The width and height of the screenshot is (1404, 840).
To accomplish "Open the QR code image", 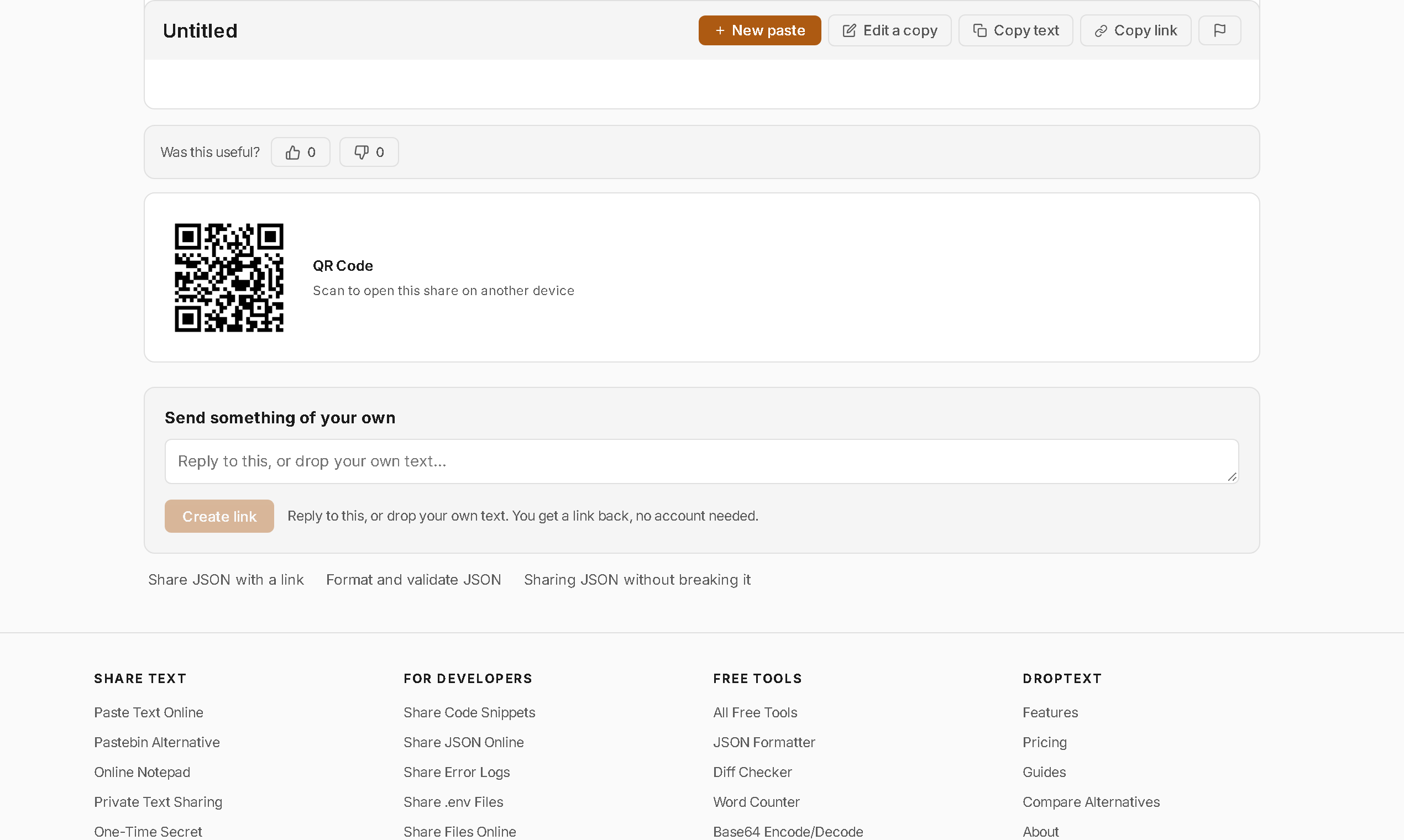I will coord(229,277).
